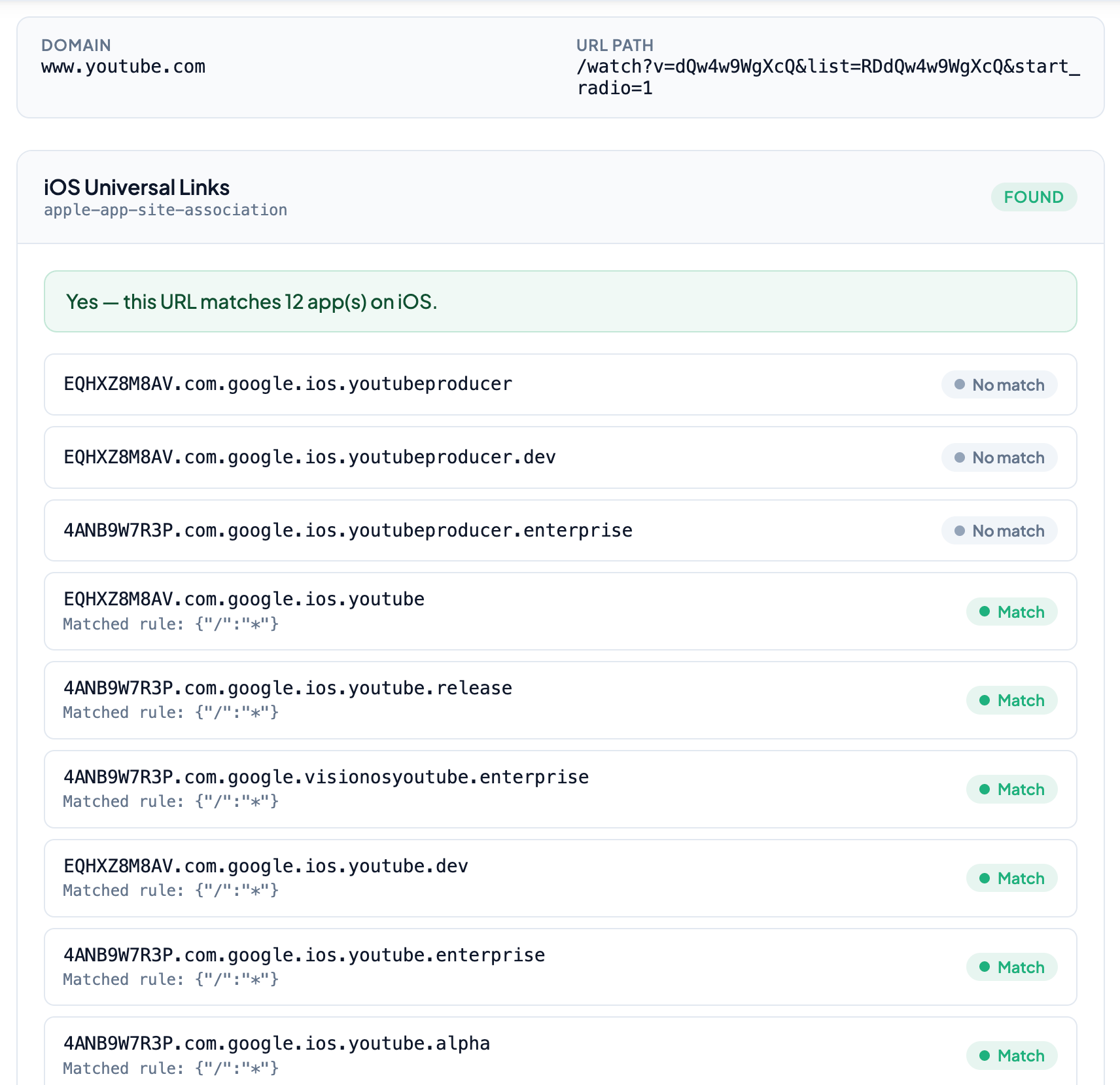The width and height of the screenshot is (1120, 1085).
Task: Select the 4ANB9W7R3P.com.google.ios.youtube.release app ID
Action: pyautogui.click(x=288, y=688)
